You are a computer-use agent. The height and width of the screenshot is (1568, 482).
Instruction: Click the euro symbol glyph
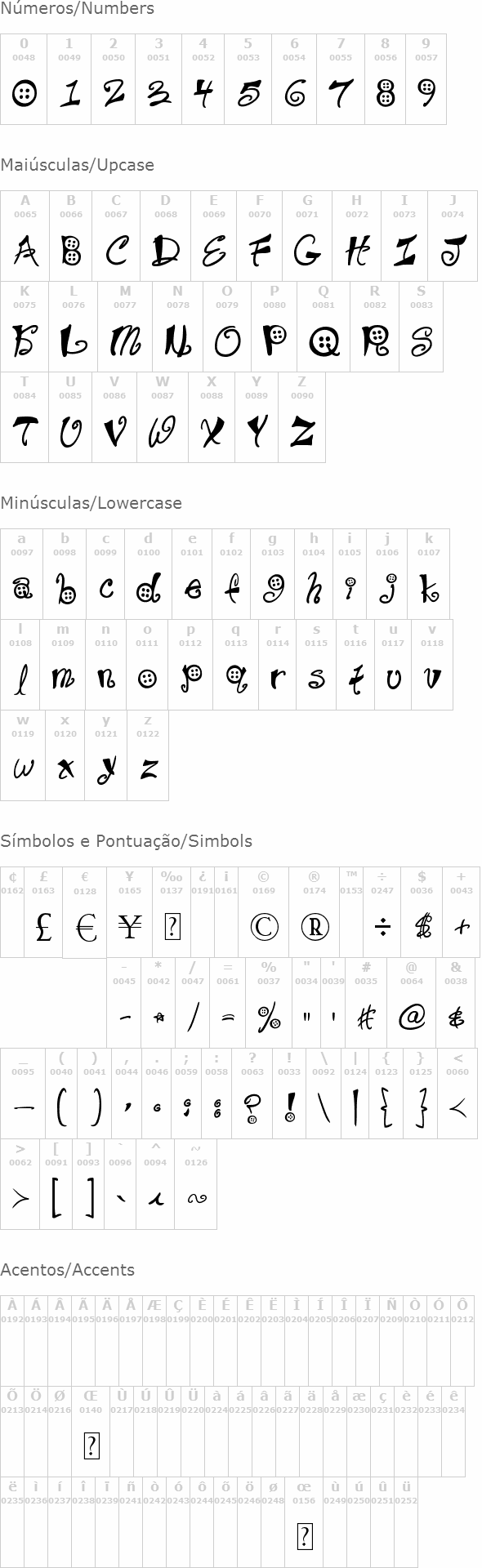pos(86,928)
